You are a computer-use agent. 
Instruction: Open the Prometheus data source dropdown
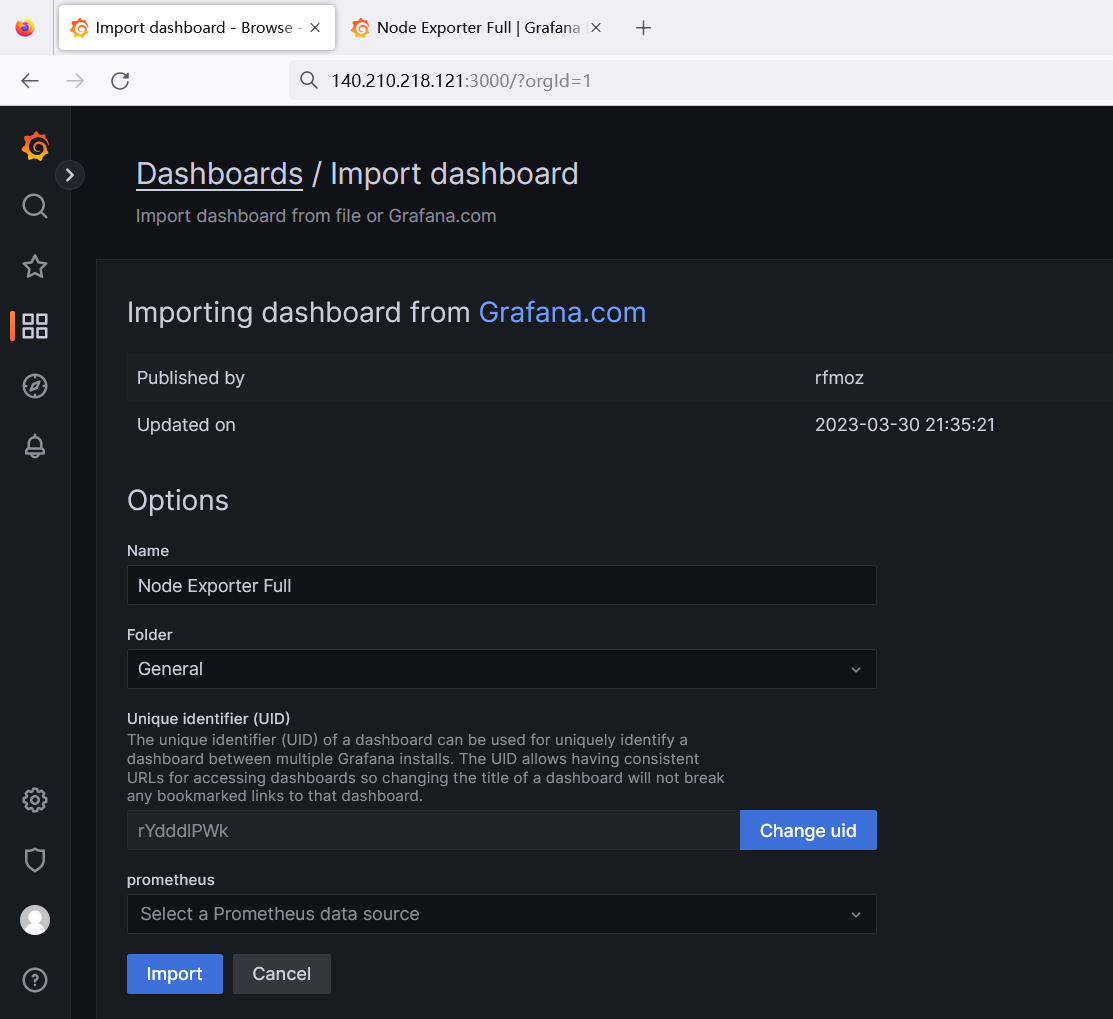click(x=501, y=914)
